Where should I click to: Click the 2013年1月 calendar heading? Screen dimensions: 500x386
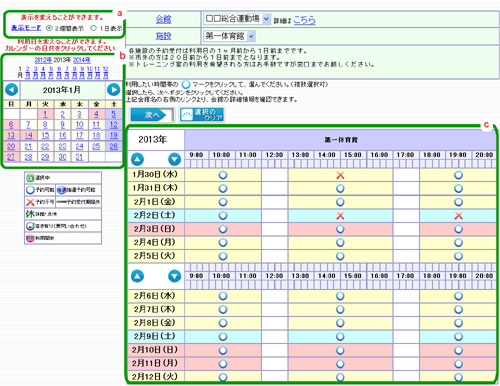(x=62, y=90)
